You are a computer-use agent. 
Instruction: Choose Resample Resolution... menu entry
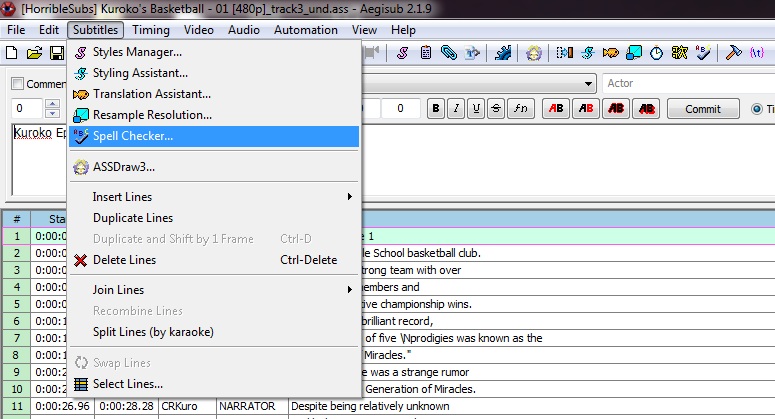pos(214,115)
